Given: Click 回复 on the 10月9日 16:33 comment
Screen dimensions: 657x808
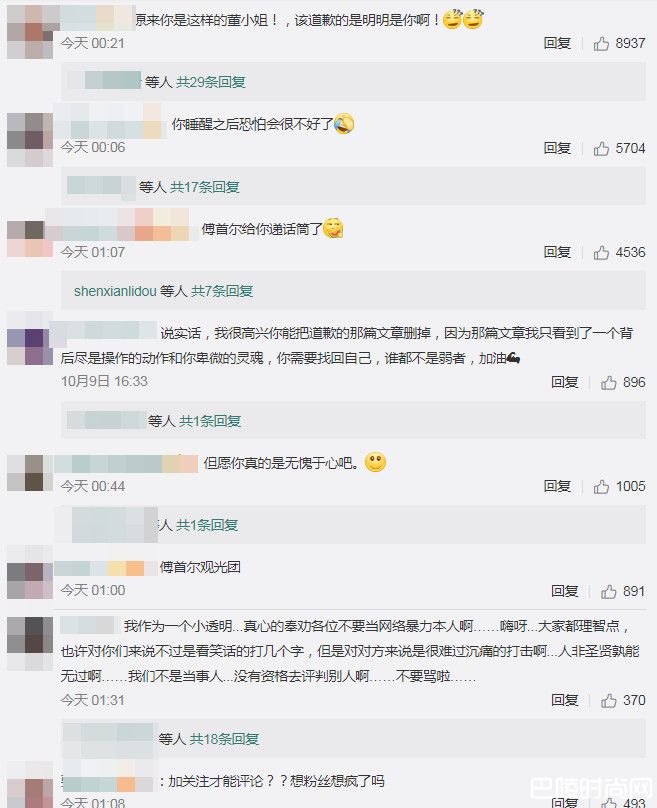Looking at the screenshot, I should [564, 382].
